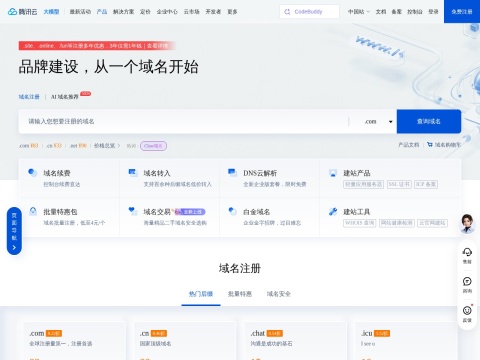Image resolution: width=480 pixels, height=360 pixels.
Task: Click the Tencent Cloud logo
Action: click(x=22, y=12)
